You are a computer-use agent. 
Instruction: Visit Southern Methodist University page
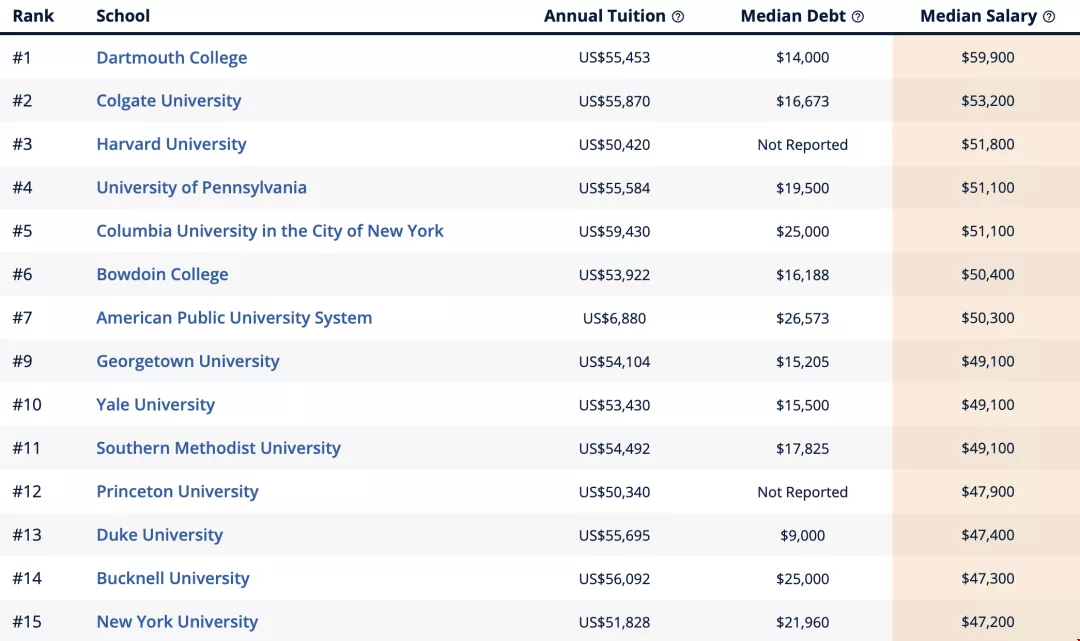(x=218, y=448)
